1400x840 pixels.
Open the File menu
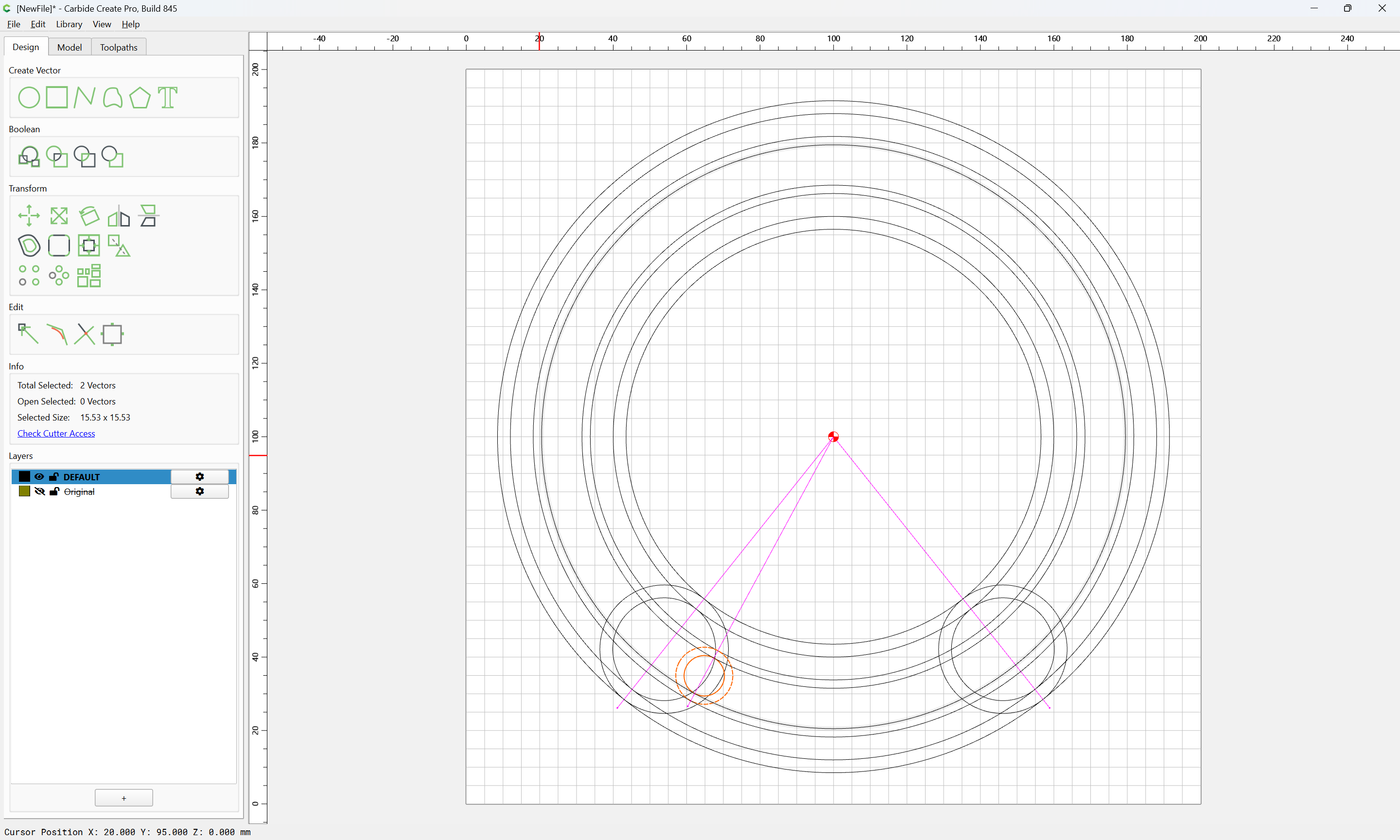pos(14,24)
